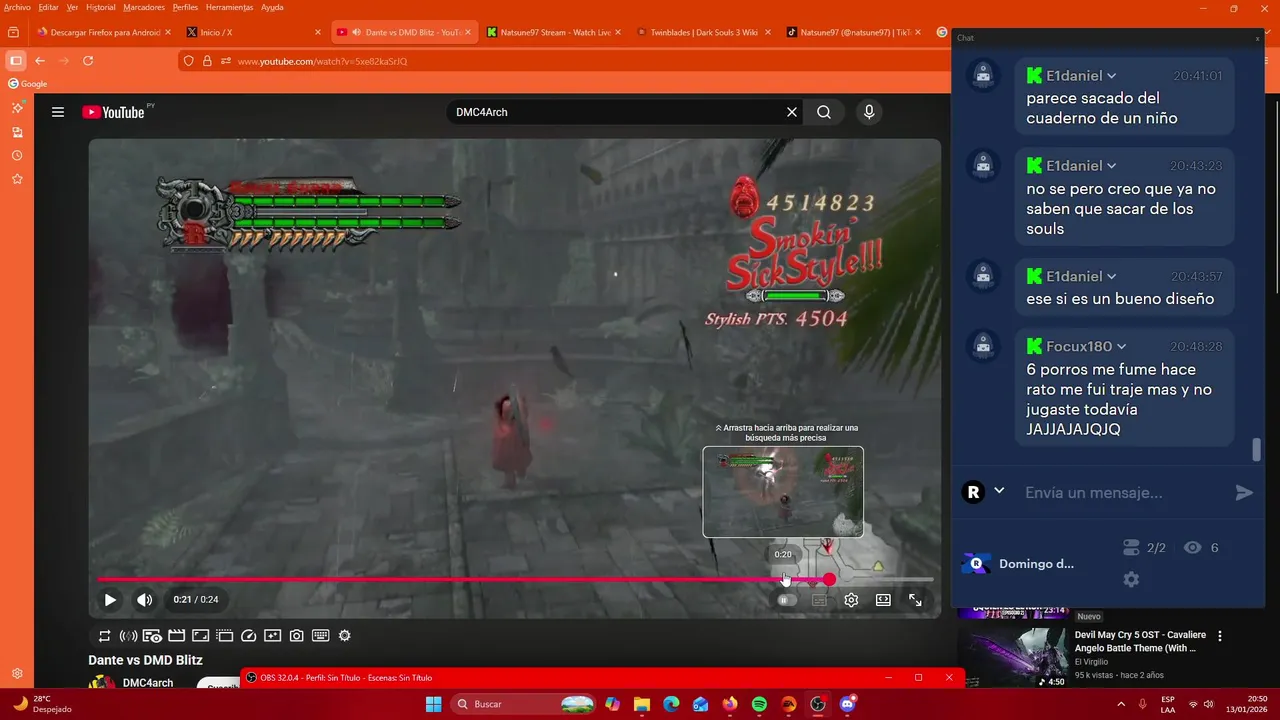
Task: Go back to the previous page
Action: coord(40,61)
